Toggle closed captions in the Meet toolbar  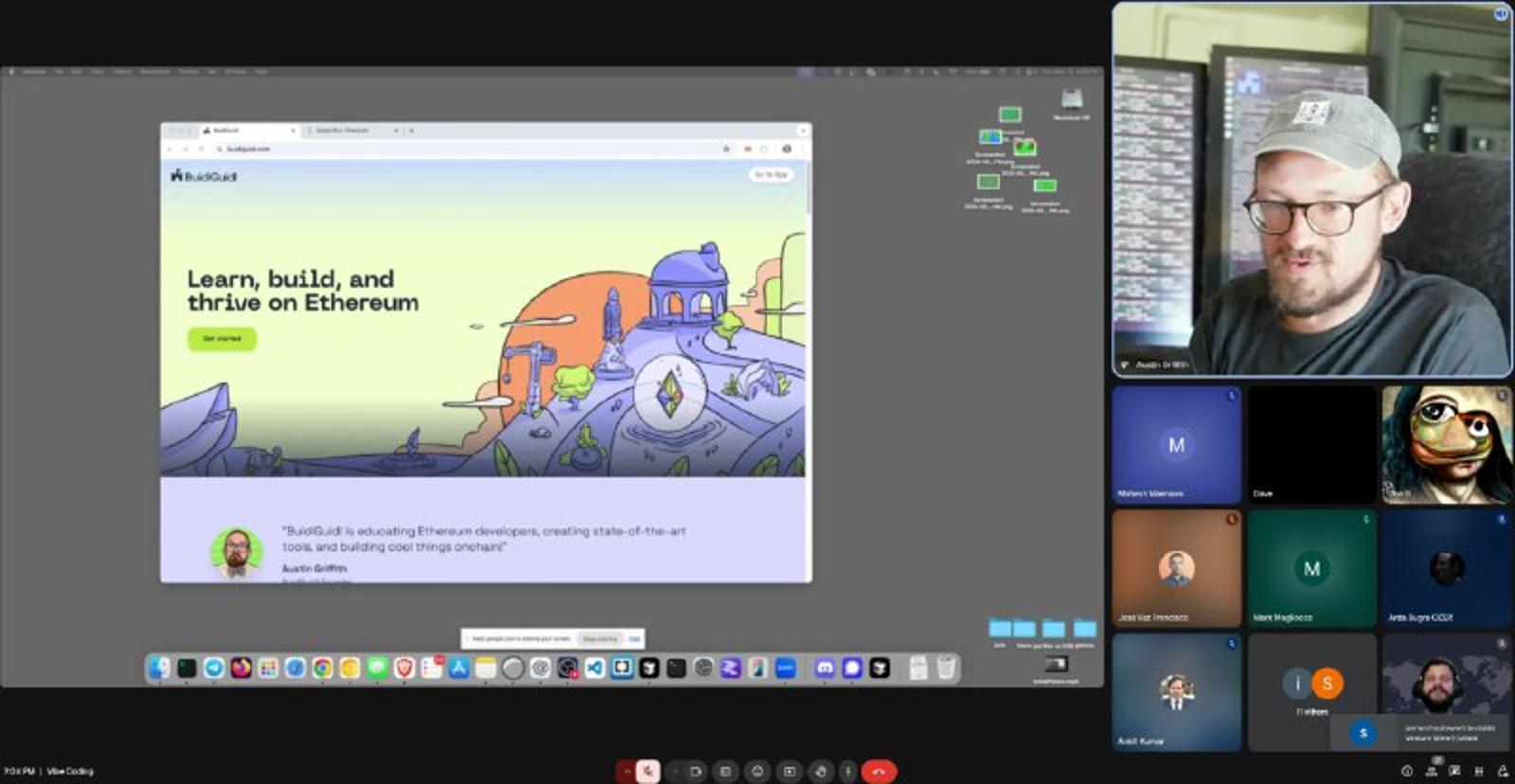[726, 772]
